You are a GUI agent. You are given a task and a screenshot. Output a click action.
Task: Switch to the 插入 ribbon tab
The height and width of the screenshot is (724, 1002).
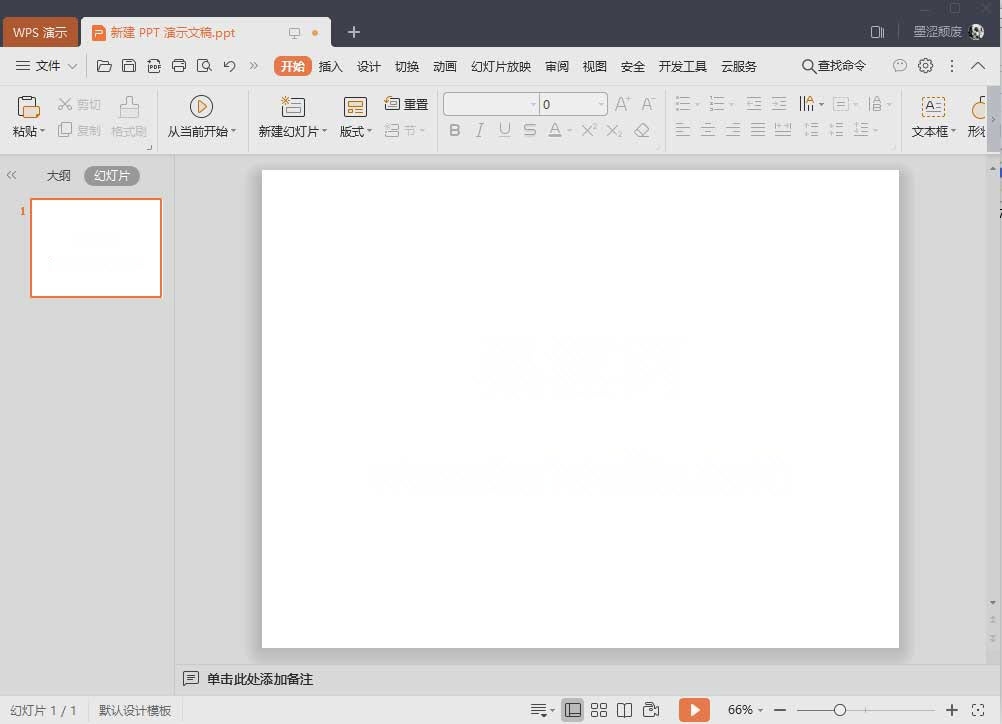(x=330, y=66)
